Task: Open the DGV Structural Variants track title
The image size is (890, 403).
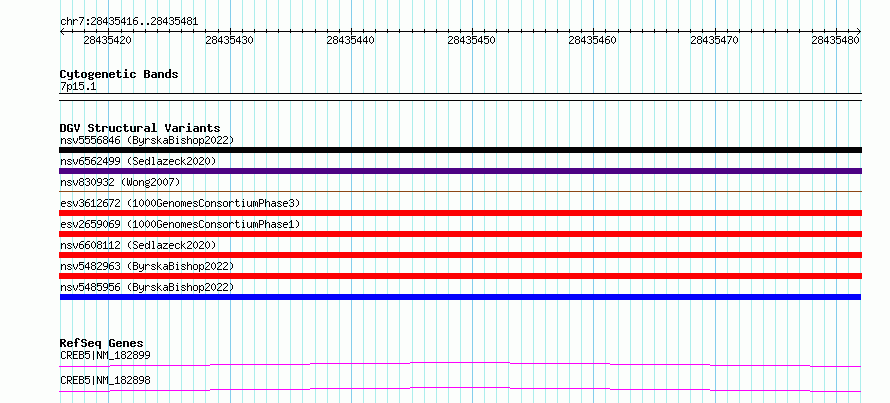Action: (x=140, y=128)
